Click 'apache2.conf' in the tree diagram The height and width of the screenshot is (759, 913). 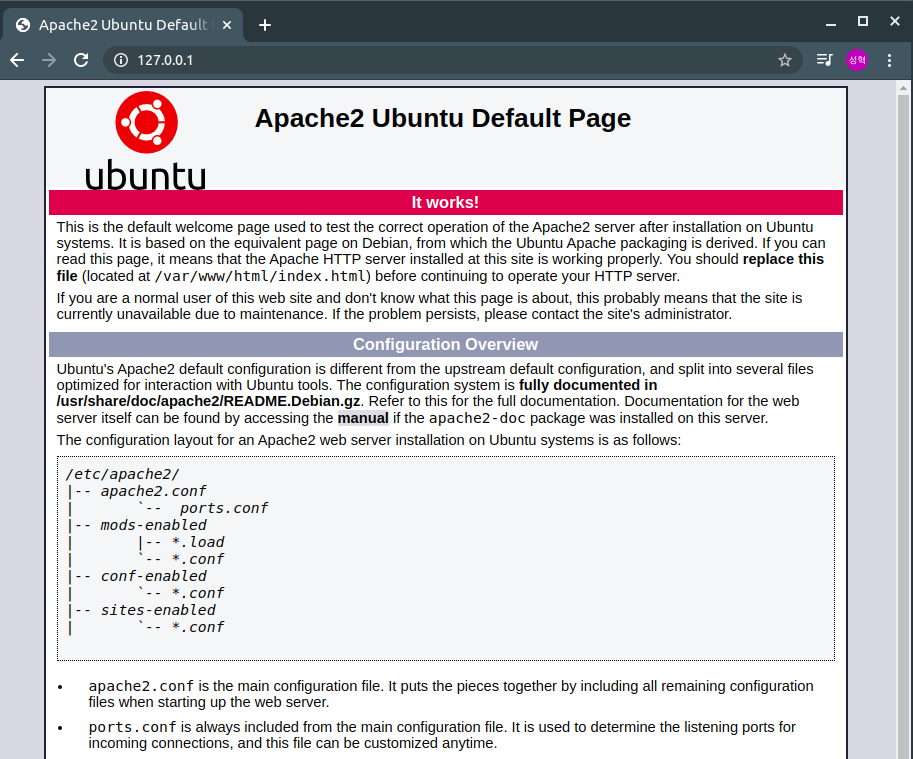click(x=153, y=491)
